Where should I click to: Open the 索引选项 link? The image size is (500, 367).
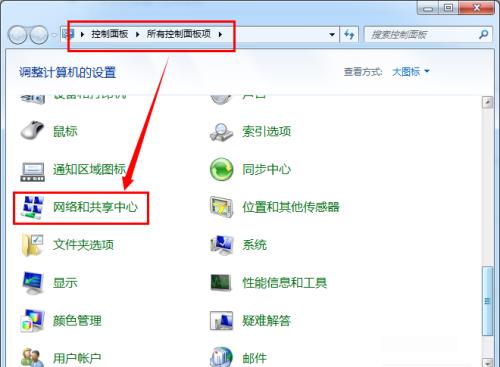(x=266, y=131)
